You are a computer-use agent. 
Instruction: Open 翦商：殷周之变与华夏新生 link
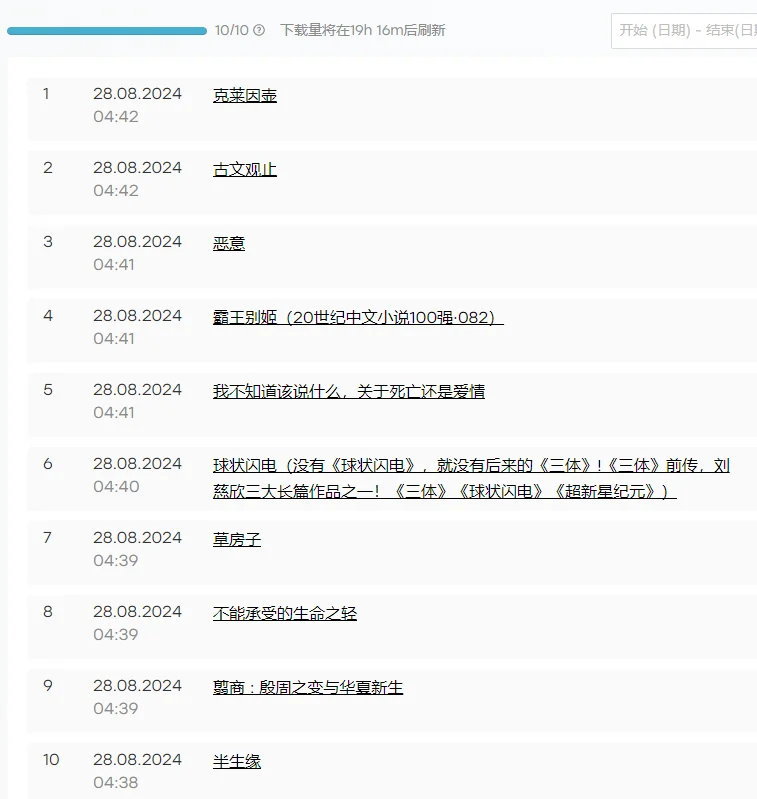pyautogui.click(x=308, y=687)
